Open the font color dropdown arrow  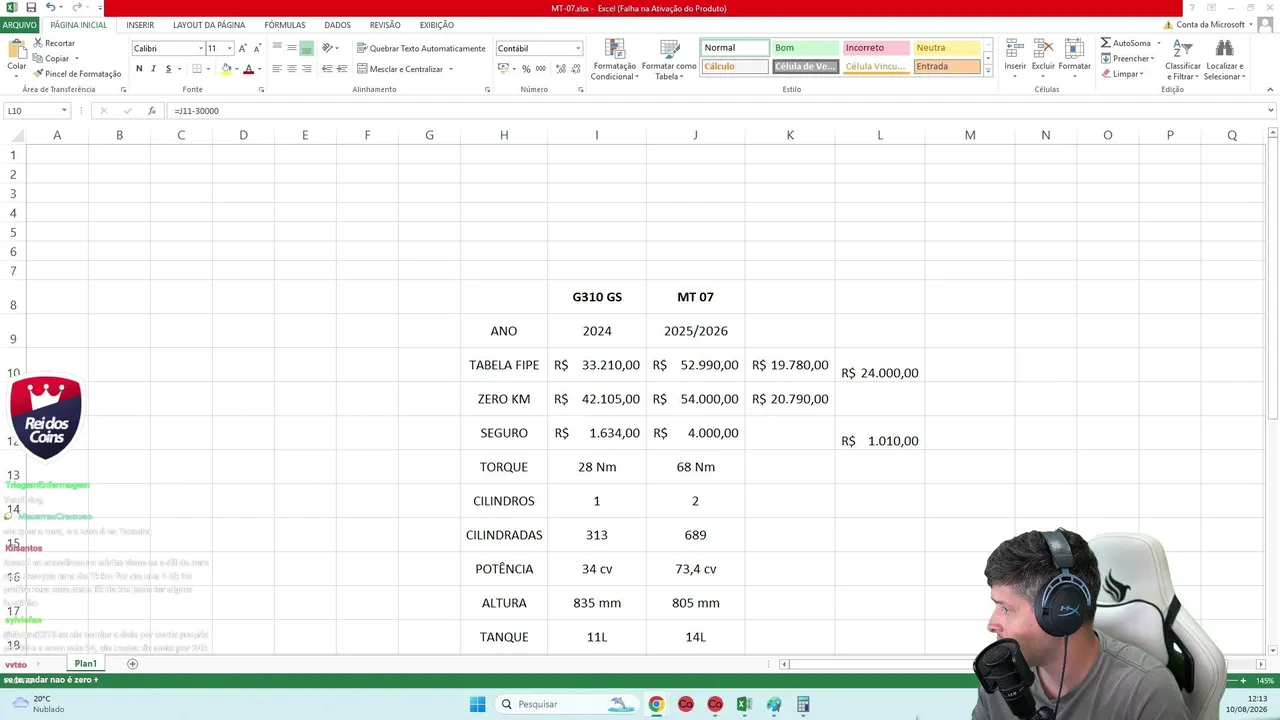pos(259,69)
